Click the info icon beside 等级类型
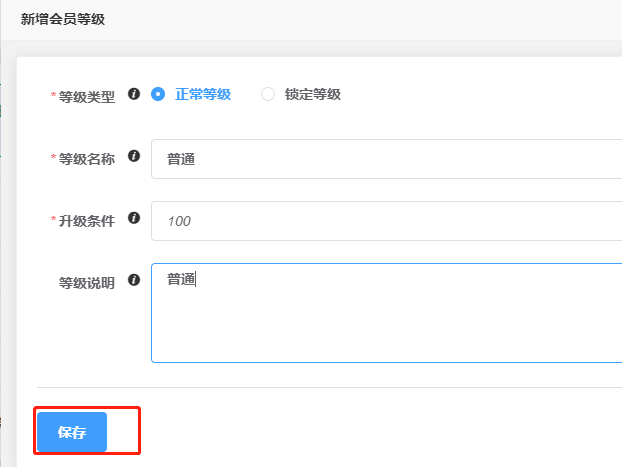The height and width of the screenshot is (467, 622). pyautogui.click(x=134, y=94)
